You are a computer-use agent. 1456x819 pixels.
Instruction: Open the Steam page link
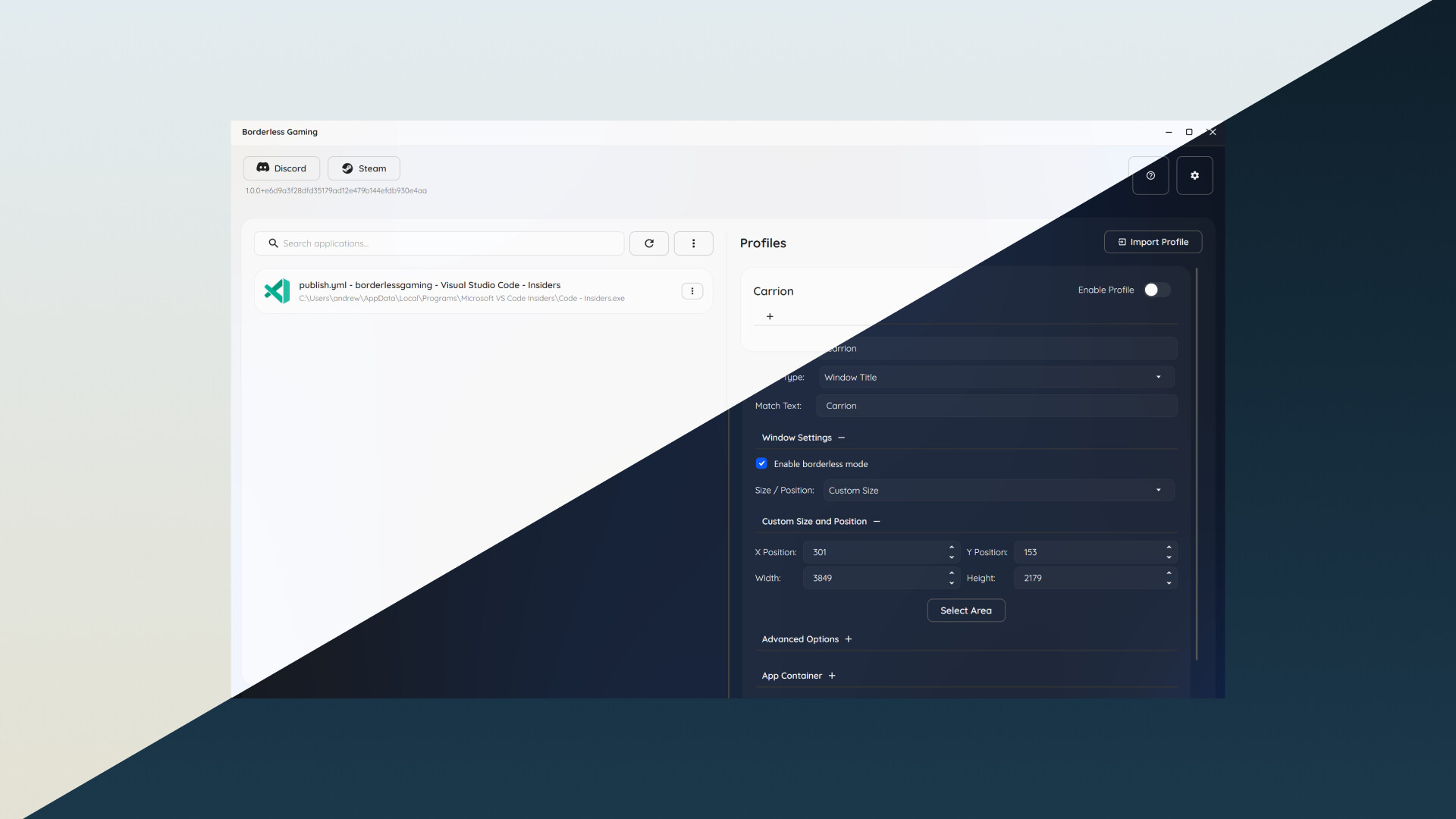(x=362, y=168)
